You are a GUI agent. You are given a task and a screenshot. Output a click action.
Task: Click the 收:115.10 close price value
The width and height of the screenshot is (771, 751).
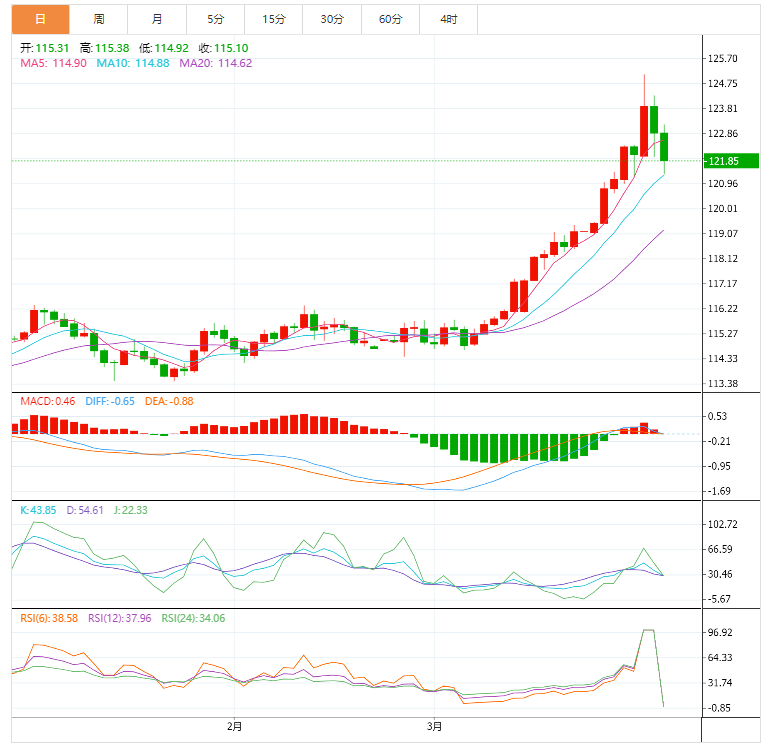click(223, 48)
